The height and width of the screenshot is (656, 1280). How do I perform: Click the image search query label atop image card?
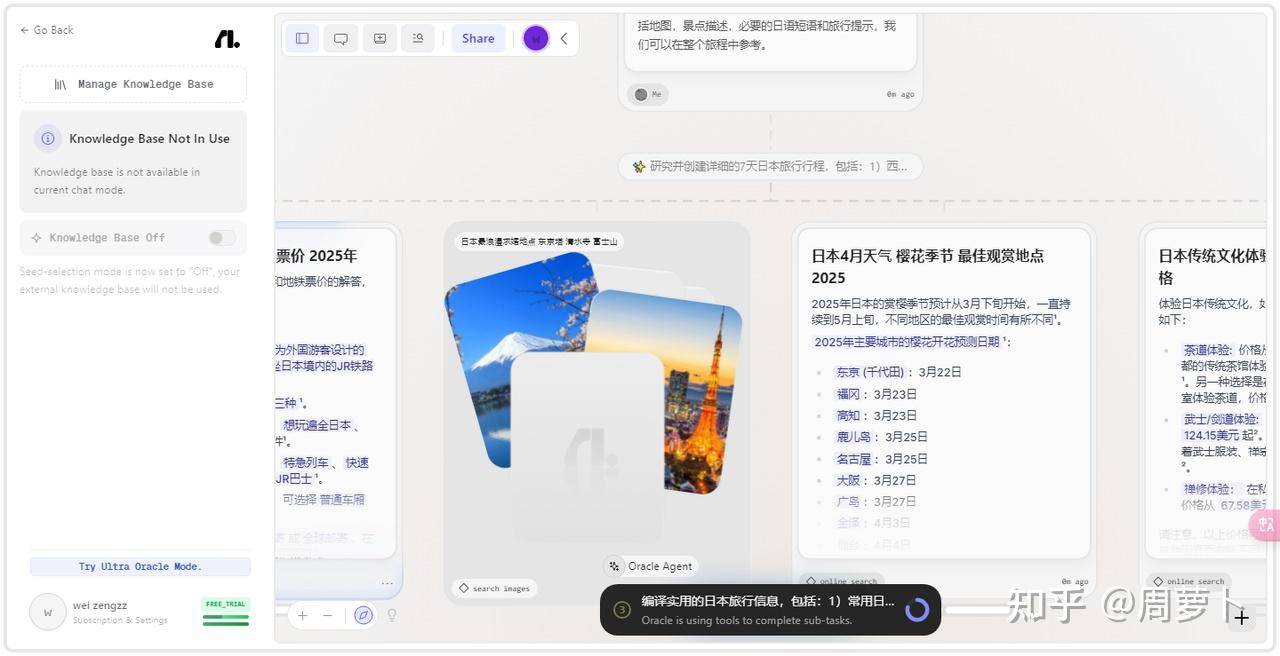pyautogui.click(x=539, y=241)
